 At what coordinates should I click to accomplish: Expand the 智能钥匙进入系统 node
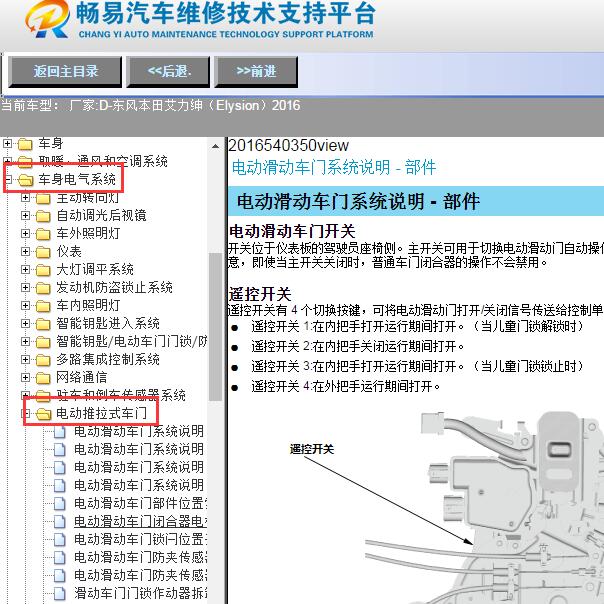25,324
